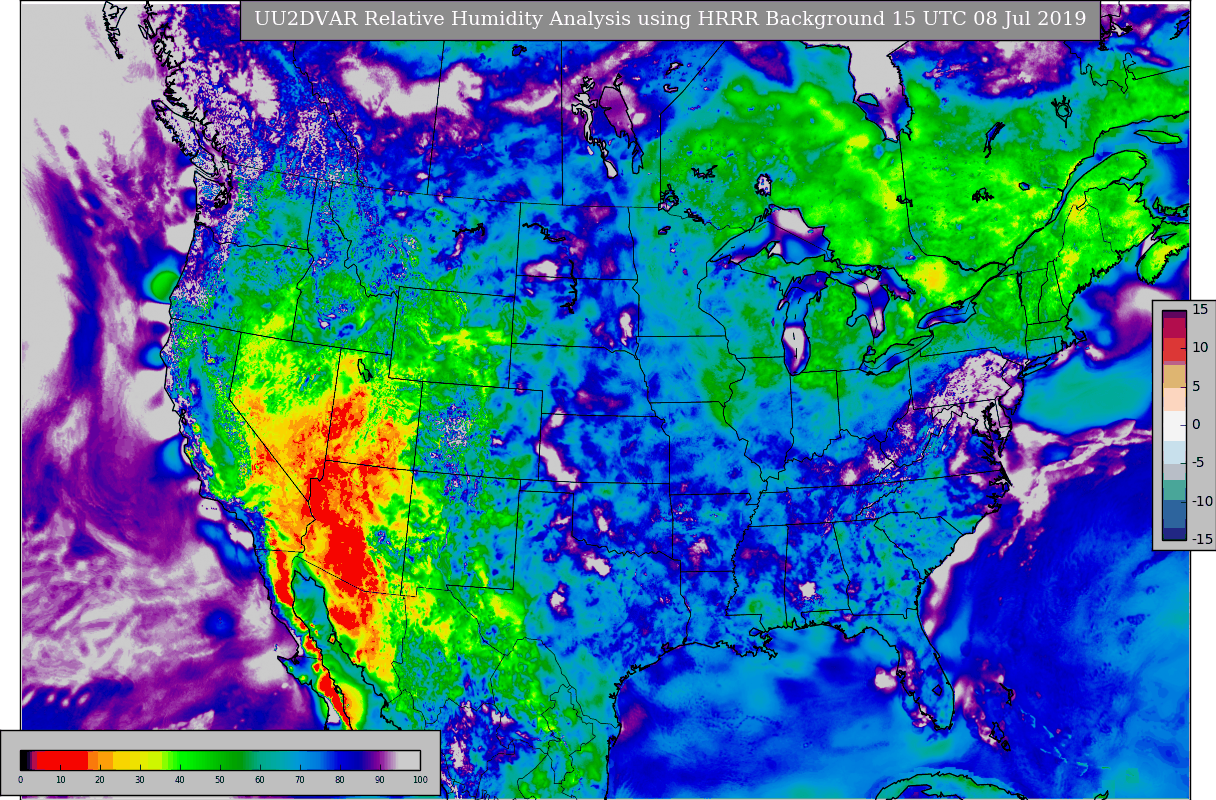
Task: Click the '0' label on the right difference colorbar
Action: (1197, 424)
